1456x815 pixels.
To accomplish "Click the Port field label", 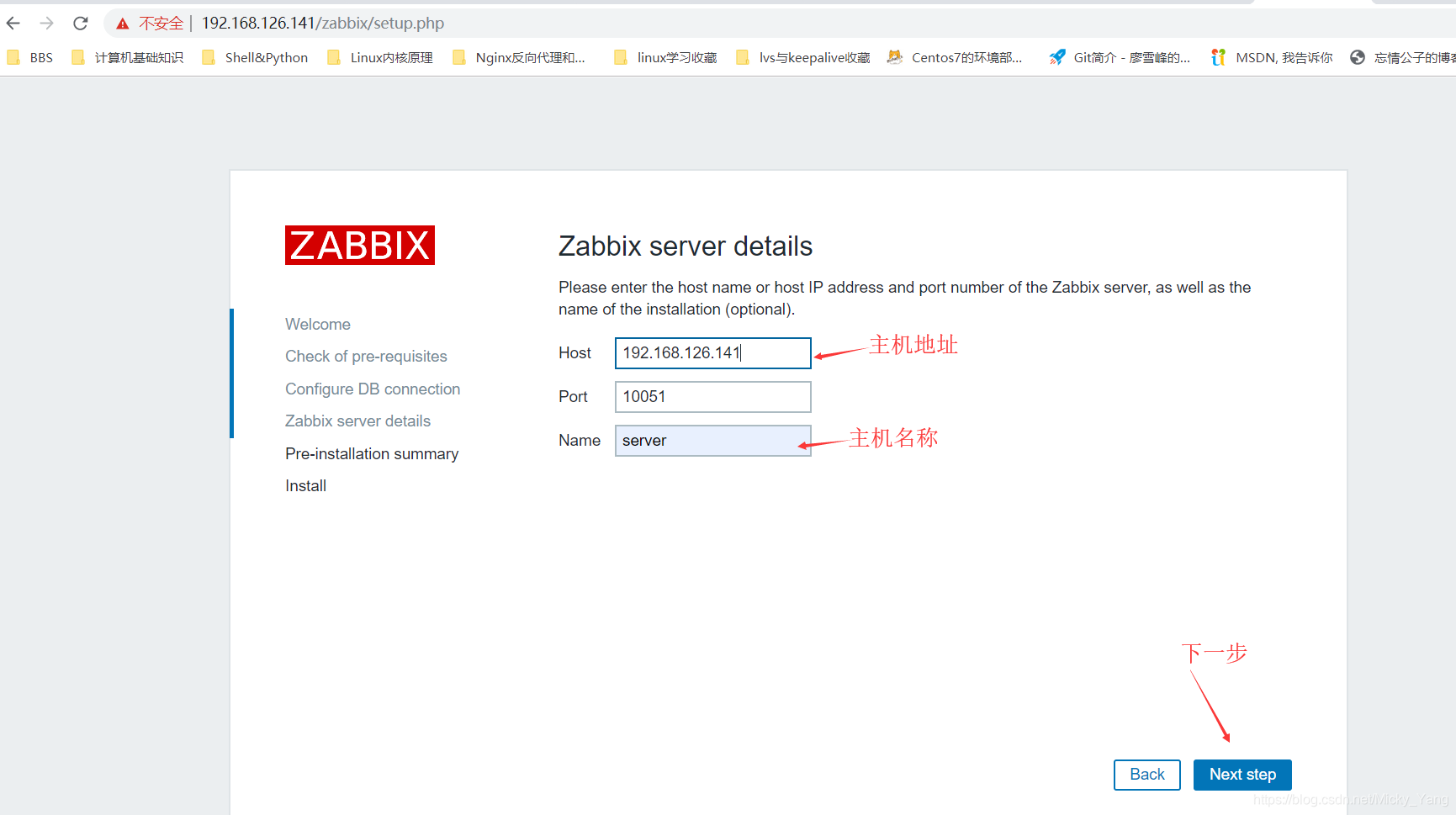I will [573, 397].
